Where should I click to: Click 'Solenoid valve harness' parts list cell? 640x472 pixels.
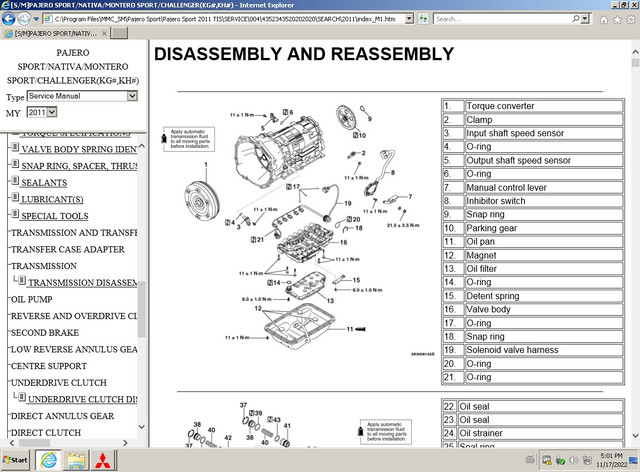click(544, 350)
